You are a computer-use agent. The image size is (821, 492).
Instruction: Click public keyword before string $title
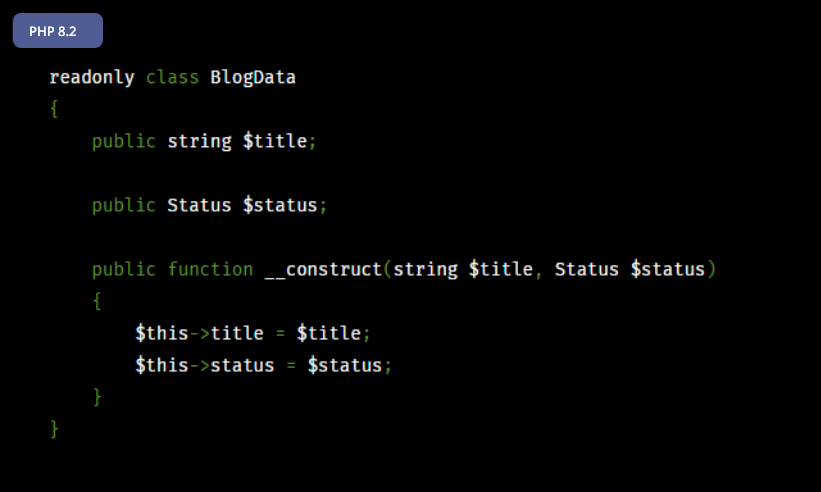point(124,142)
